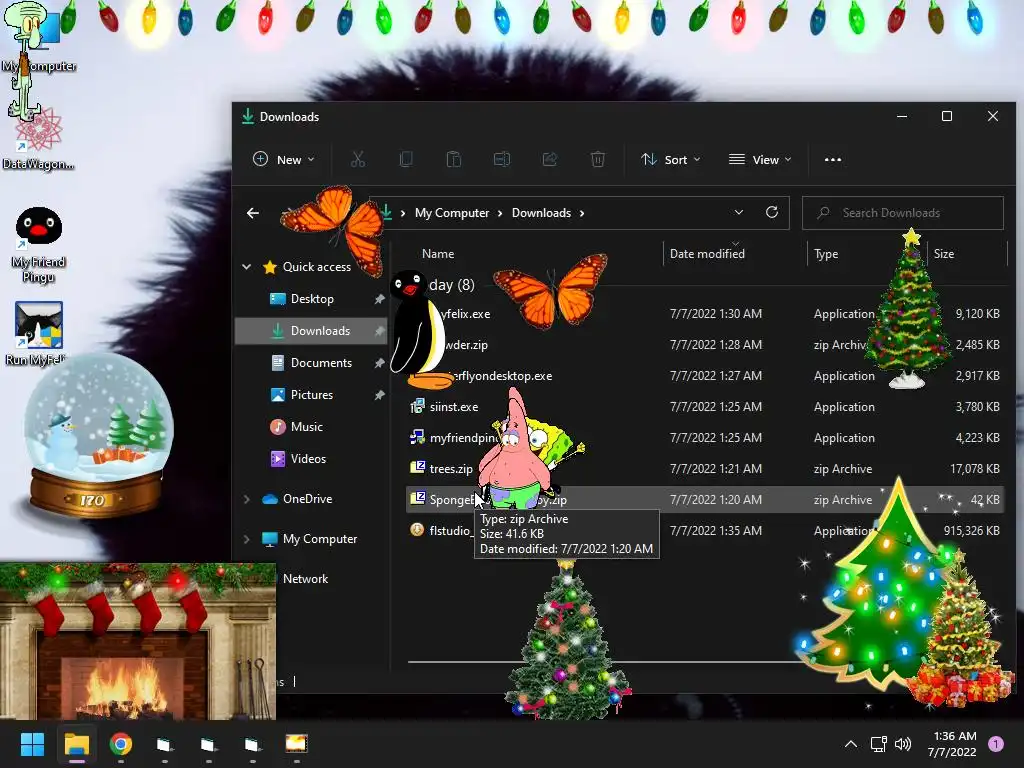The height and width of the screenshot is (768, 1024).
Task: Sort by the Date modified column header
Action: 707,253
